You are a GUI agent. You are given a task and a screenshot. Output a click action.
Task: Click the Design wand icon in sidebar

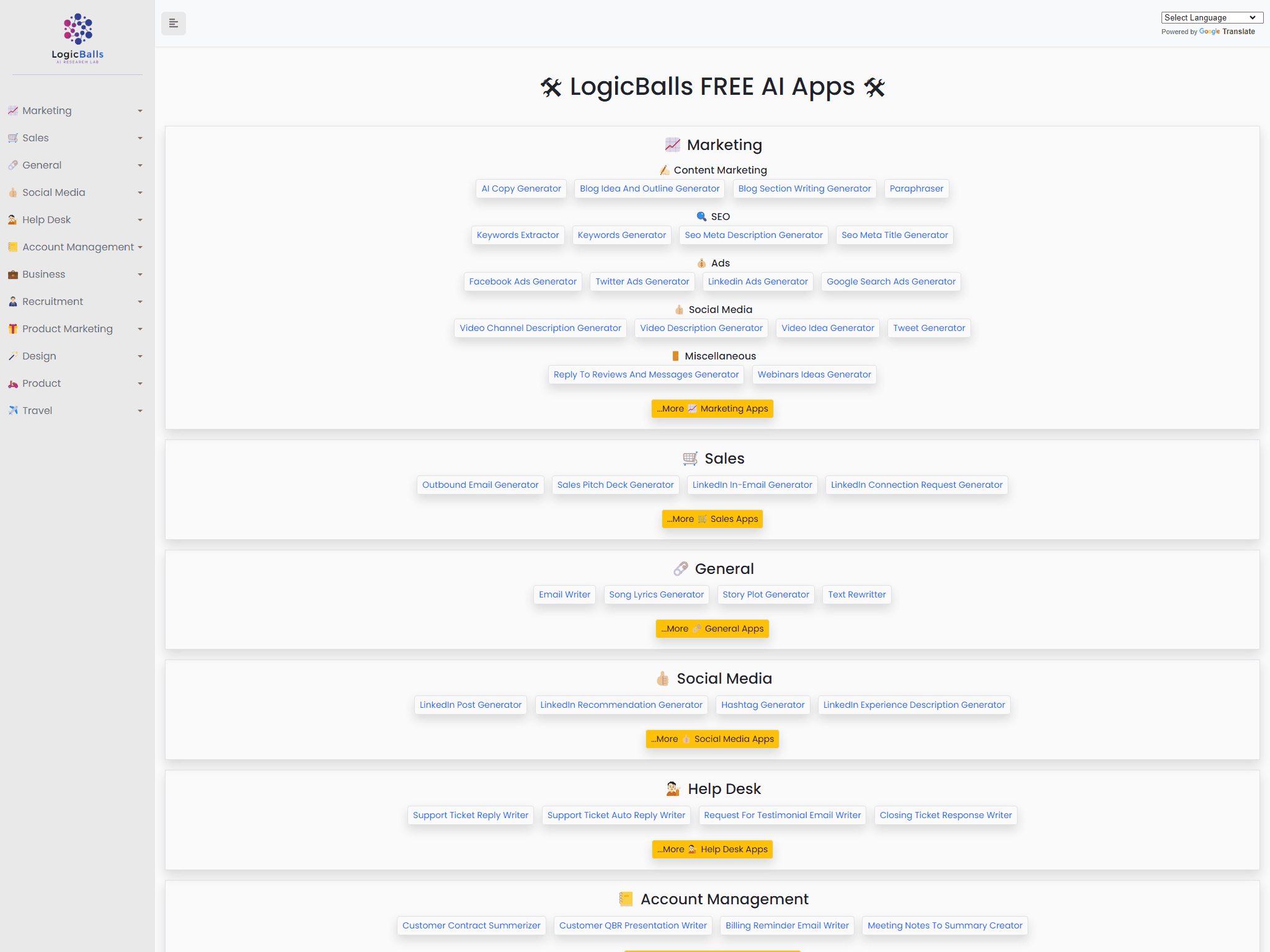(13, 356)
